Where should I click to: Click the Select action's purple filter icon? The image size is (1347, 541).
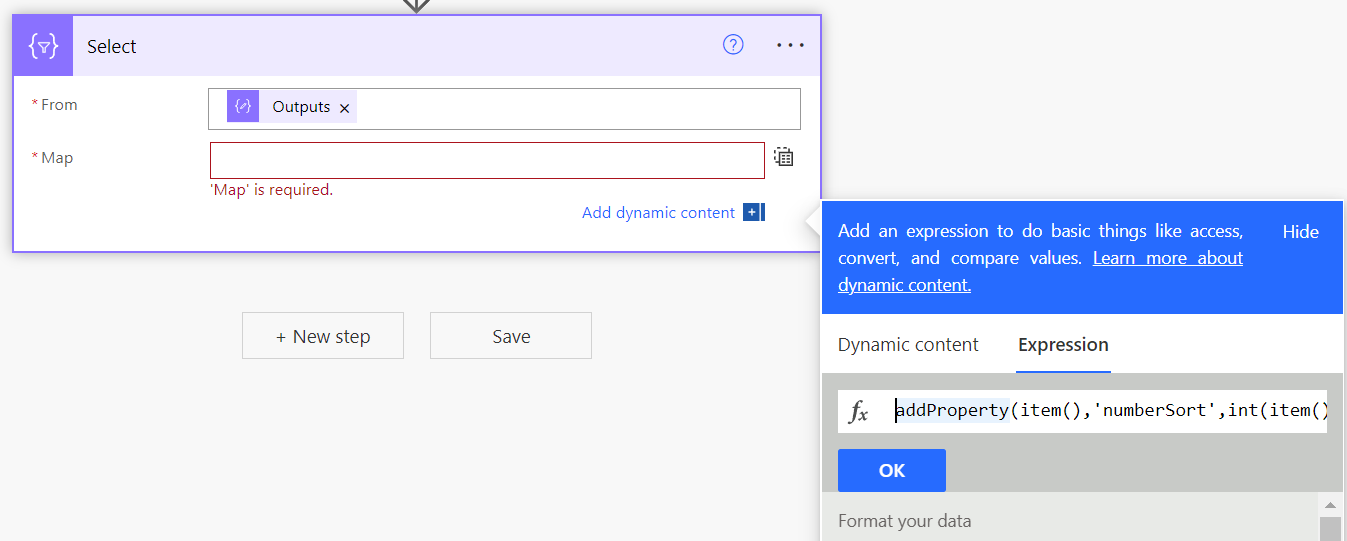tap(43, 46)
